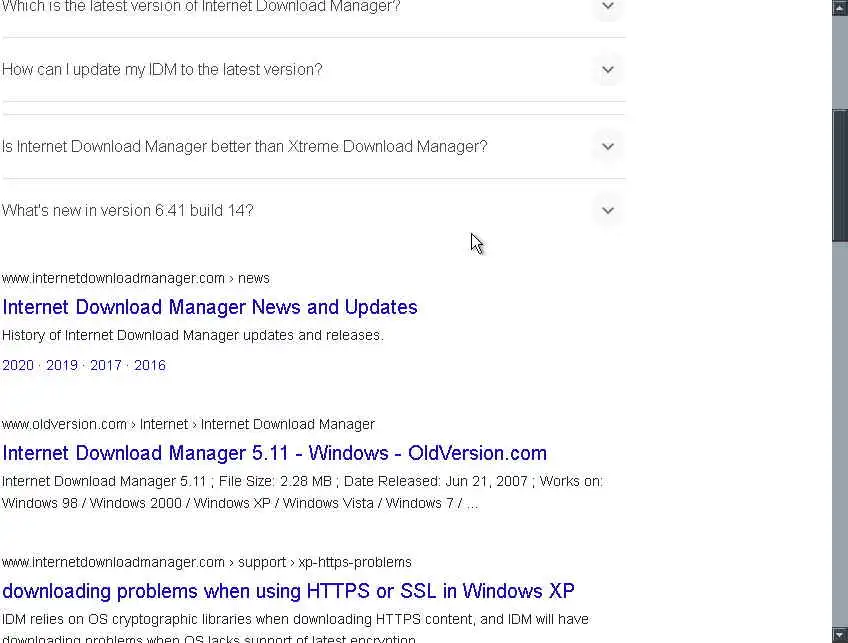Open 'downloading problems when using HTTPS or SSL' result
This screenshot has height=643, width=848.
288,591
